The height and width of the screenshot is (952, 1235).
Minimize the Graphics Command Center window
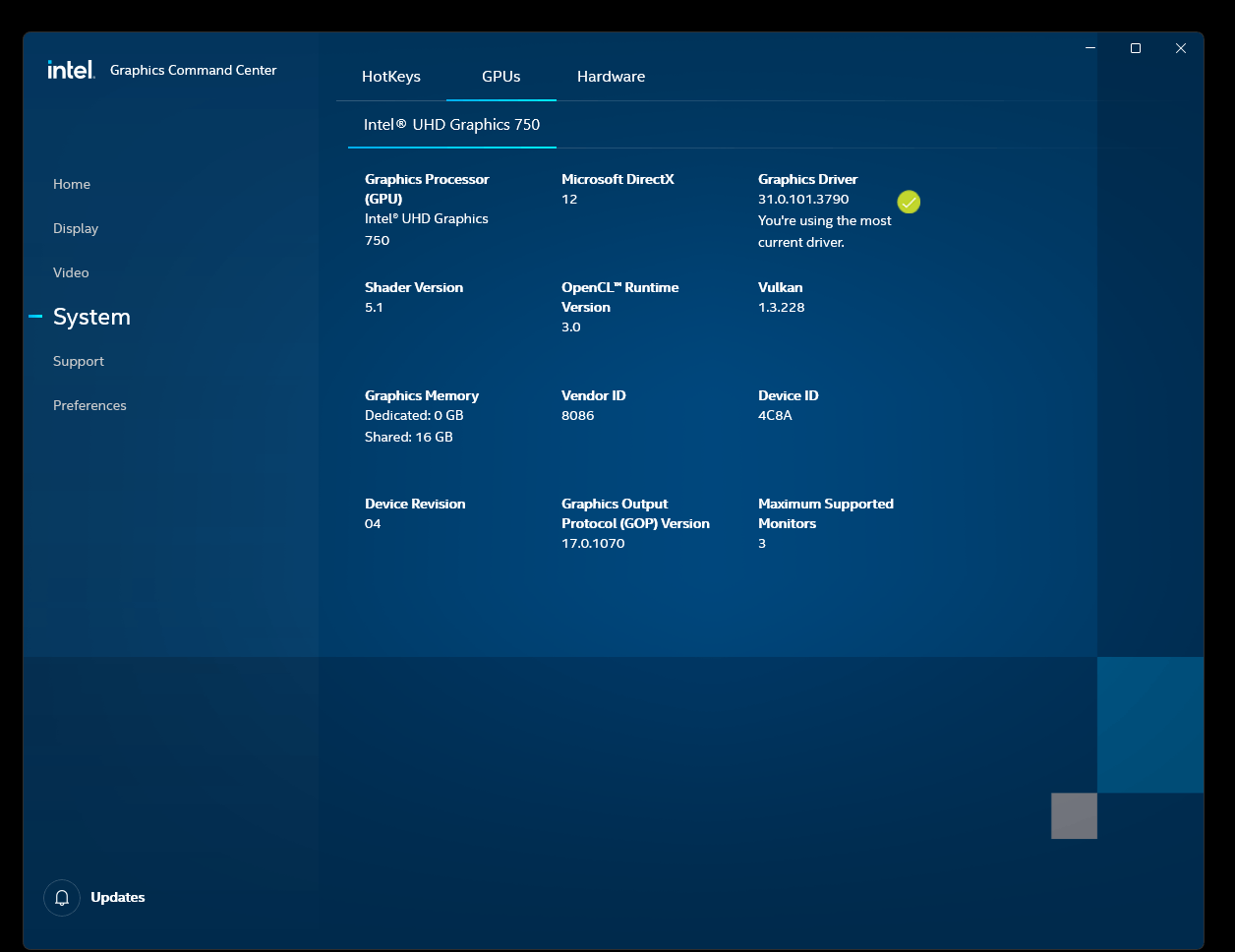(1090, 48)
